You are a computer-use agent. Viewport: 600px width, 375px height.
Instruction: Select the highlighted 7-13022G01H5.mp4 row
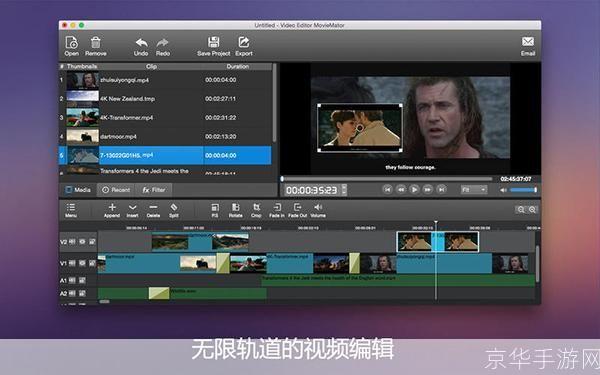tap(165, 155)
